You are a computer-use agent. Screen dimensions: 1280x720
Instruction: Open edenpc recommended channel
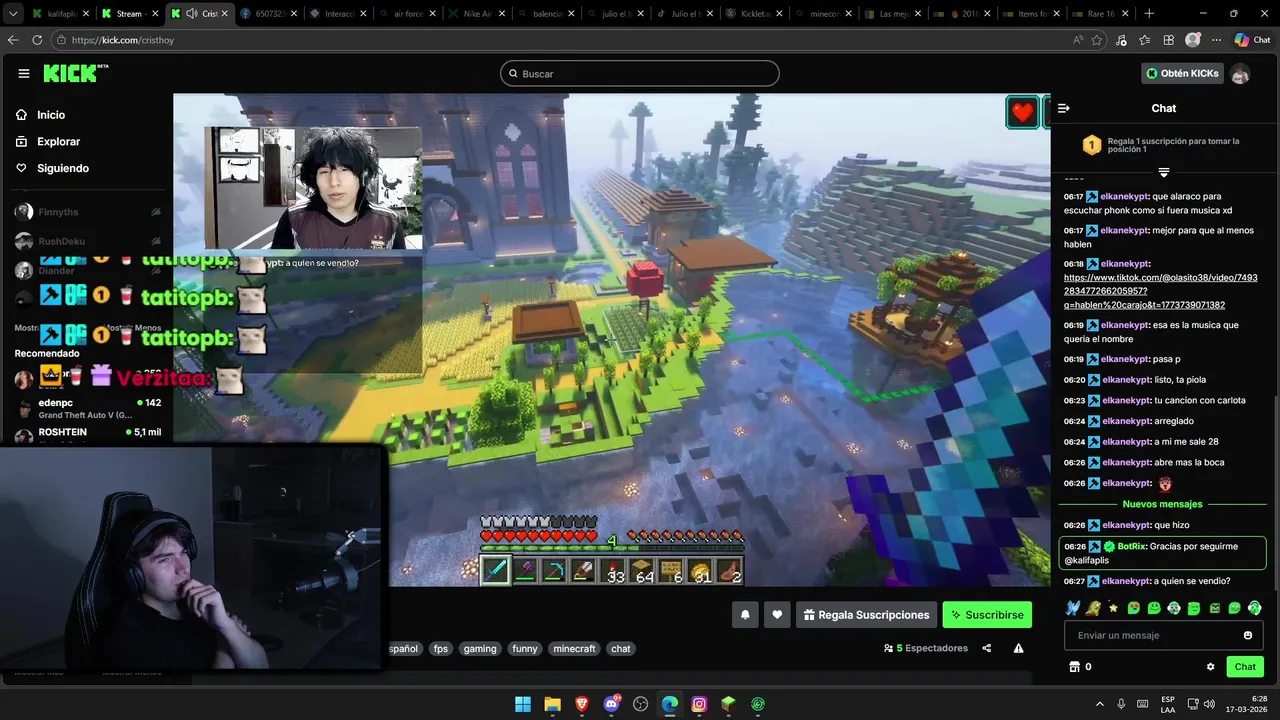[88, 408]
